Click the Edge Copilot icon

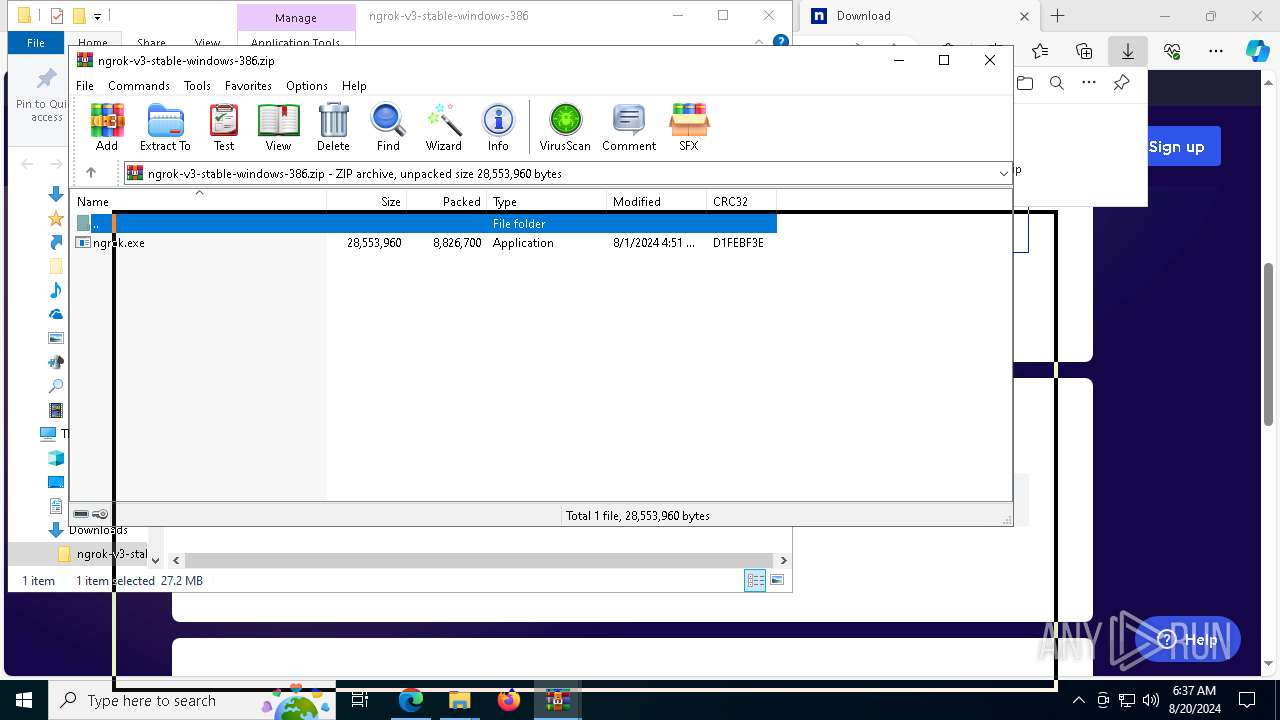1258,51
